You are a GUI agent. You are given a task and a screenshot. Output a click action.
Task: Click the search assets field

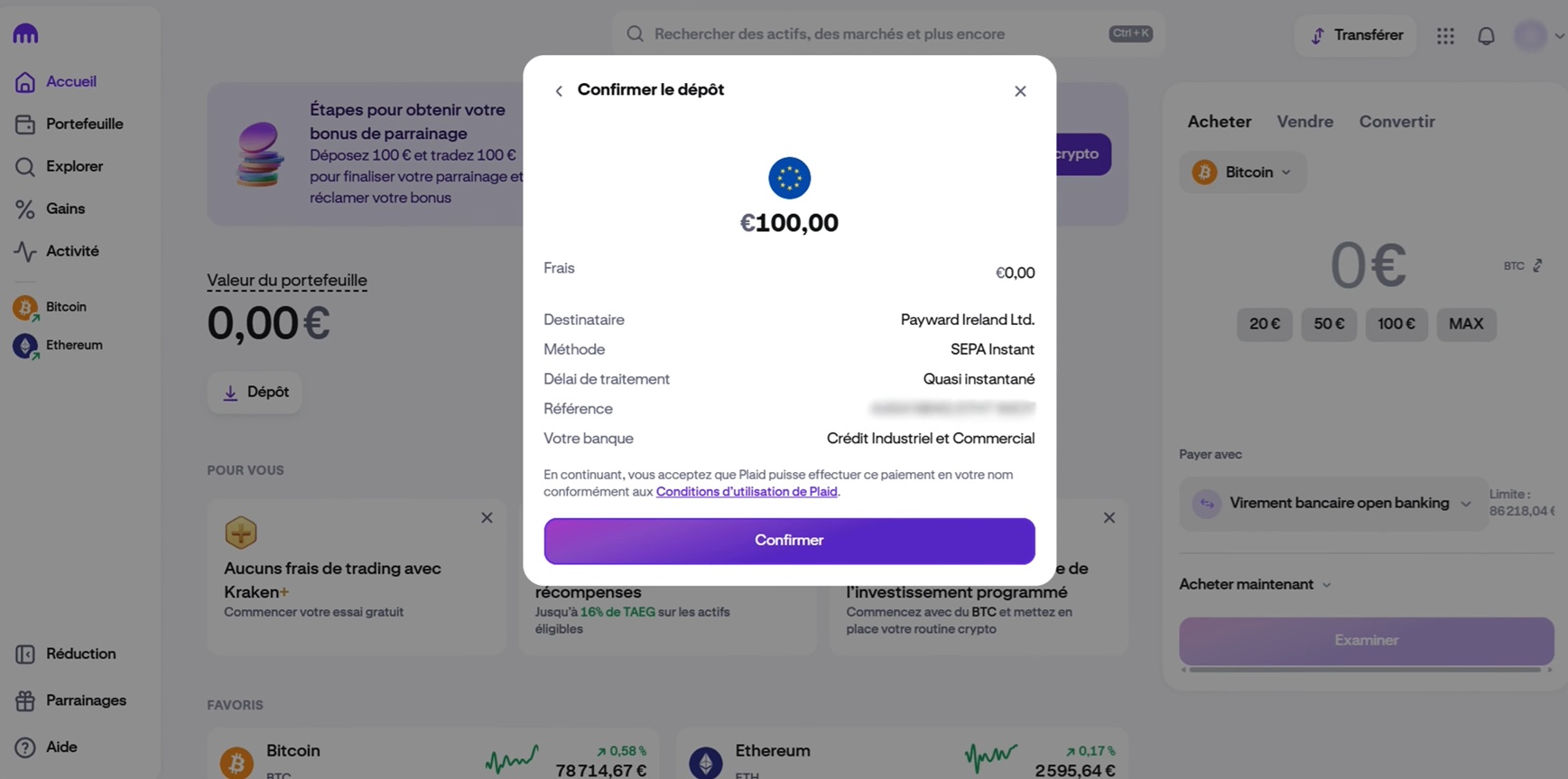(867, 34)
